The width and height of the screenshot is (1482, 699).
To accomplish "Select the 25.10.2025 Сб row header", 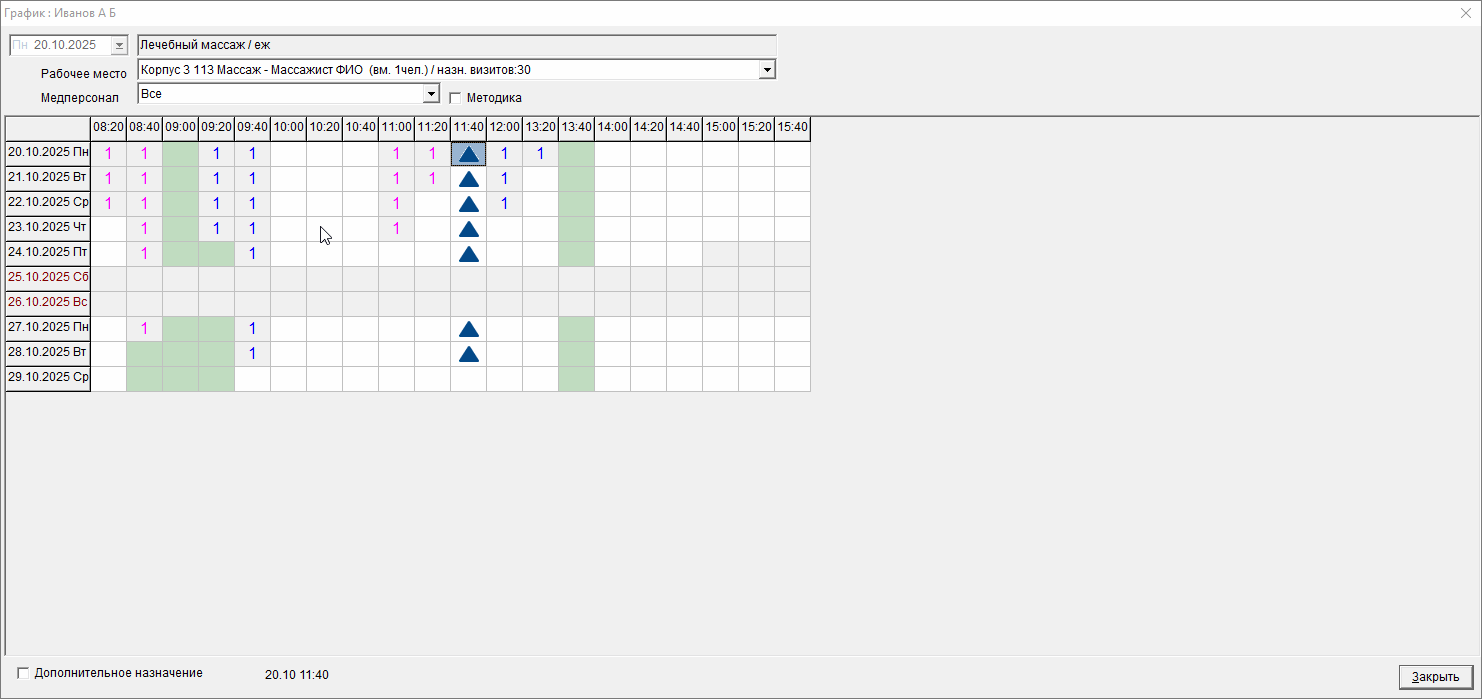I will coord(48,277).
